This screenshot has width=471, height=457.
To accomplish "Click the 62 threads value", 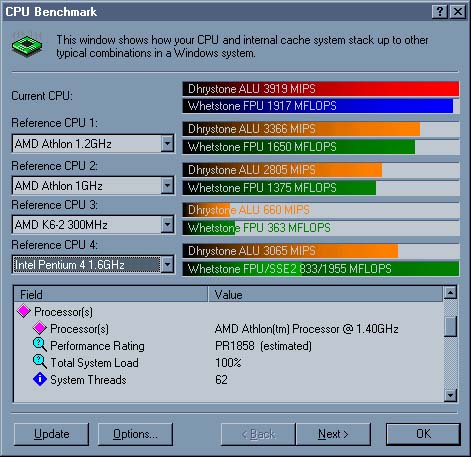I will pyautogui.click(x=221, y=380).
